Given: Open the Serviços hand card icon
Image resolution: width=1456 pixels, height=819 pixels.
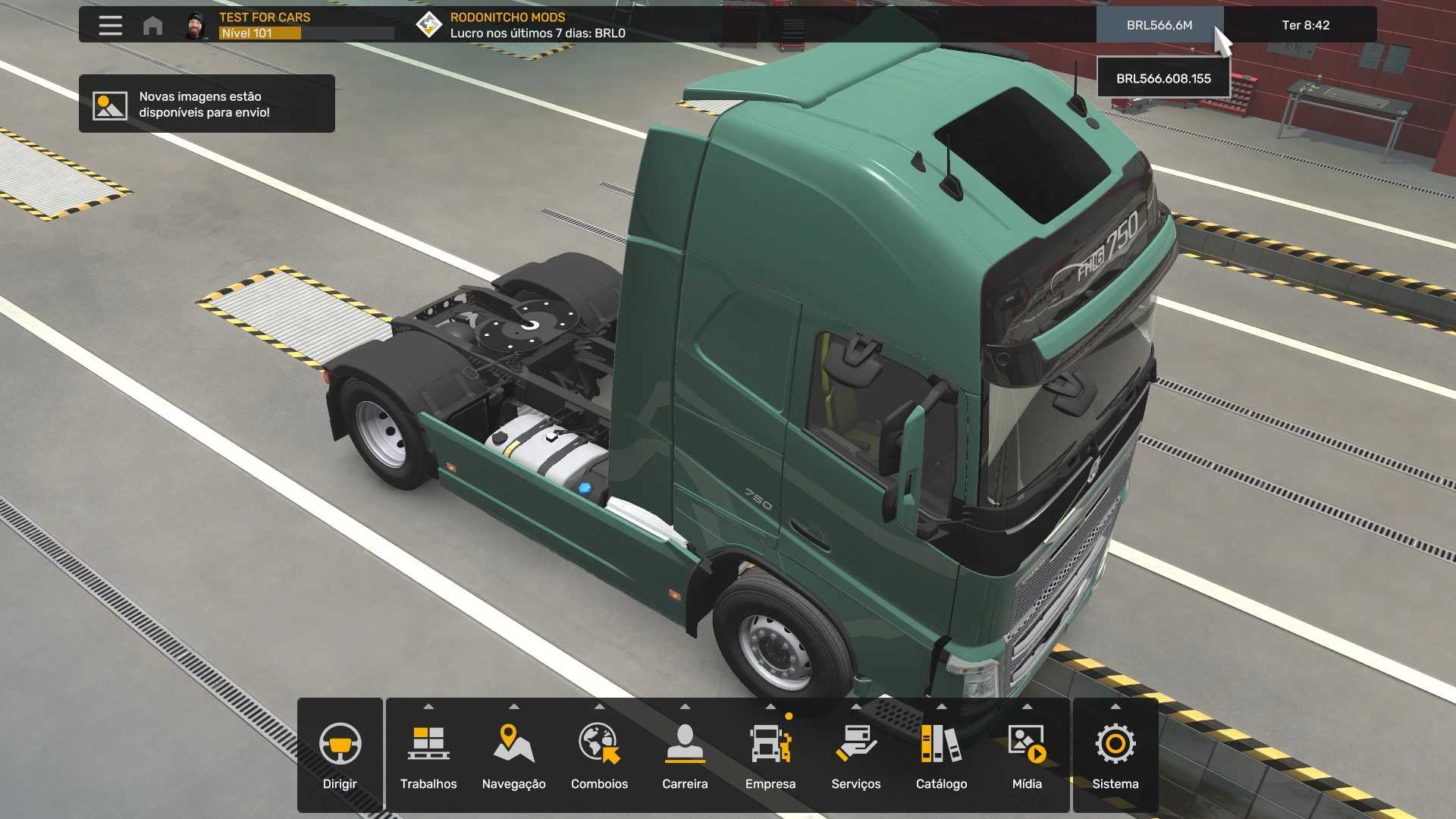Looking at the screenshot, I should click(x=855, y=743).
